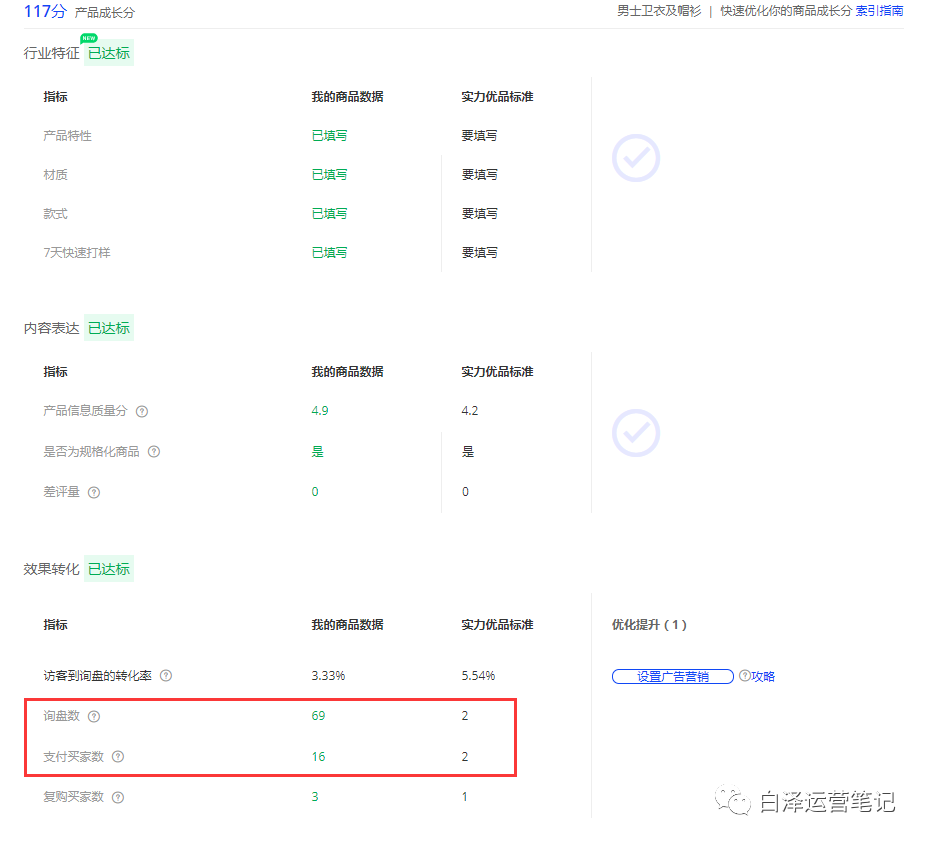The image size is (925, 842).
Task: Open help tooltip for 复购买家数 metric
Action: point(118,797)
